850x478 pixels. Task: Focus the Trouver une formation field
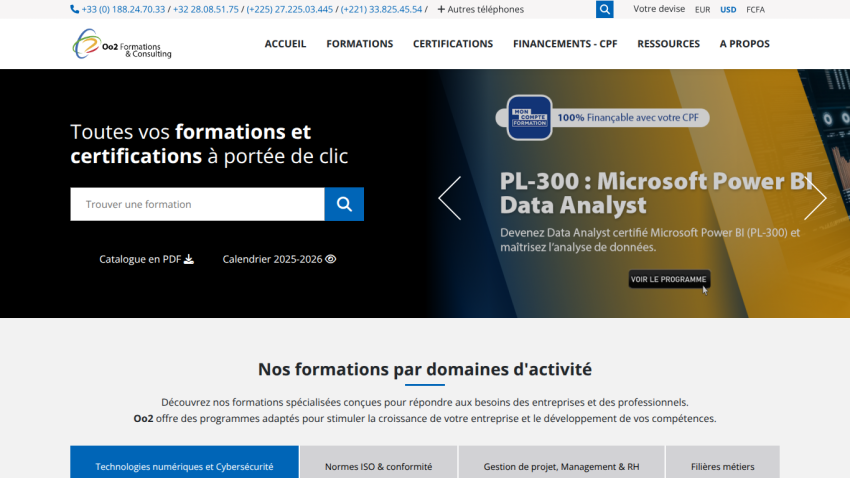coord(197,204)
